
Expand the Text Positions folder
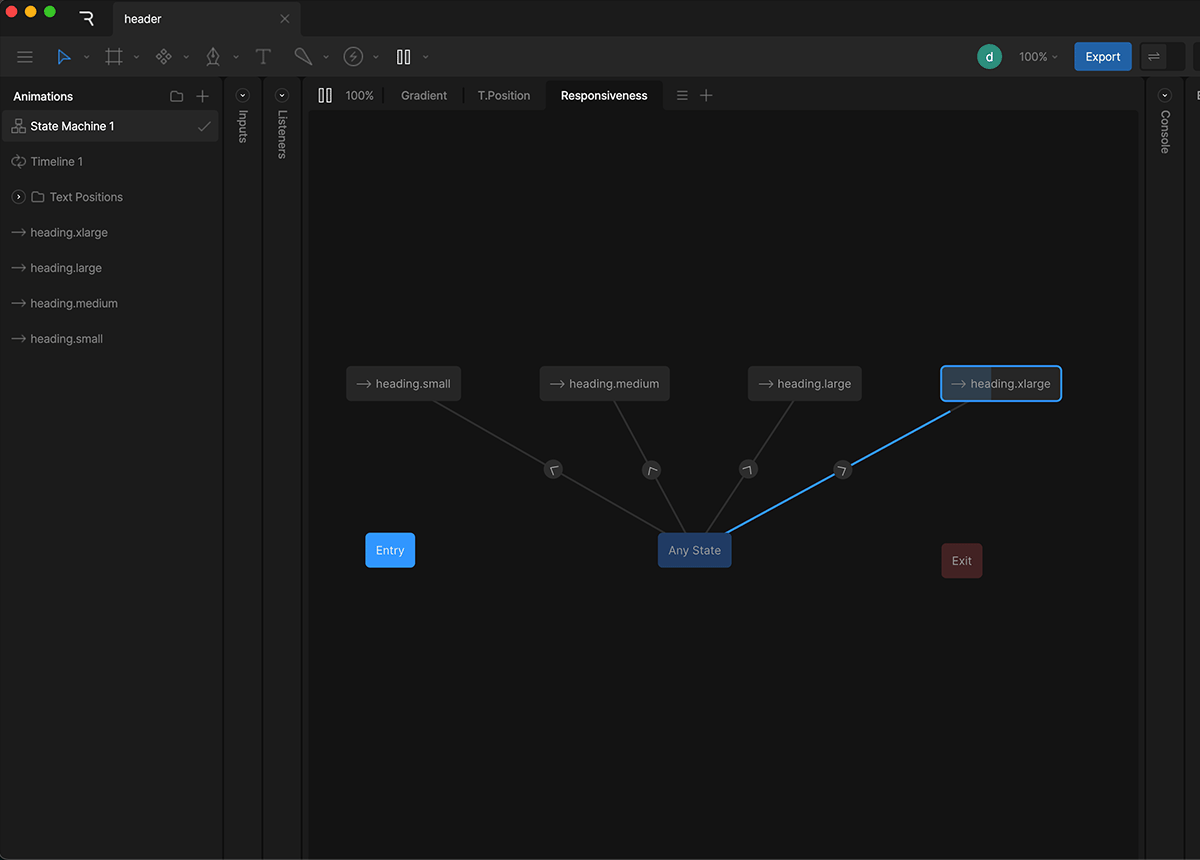coord(18,197)
